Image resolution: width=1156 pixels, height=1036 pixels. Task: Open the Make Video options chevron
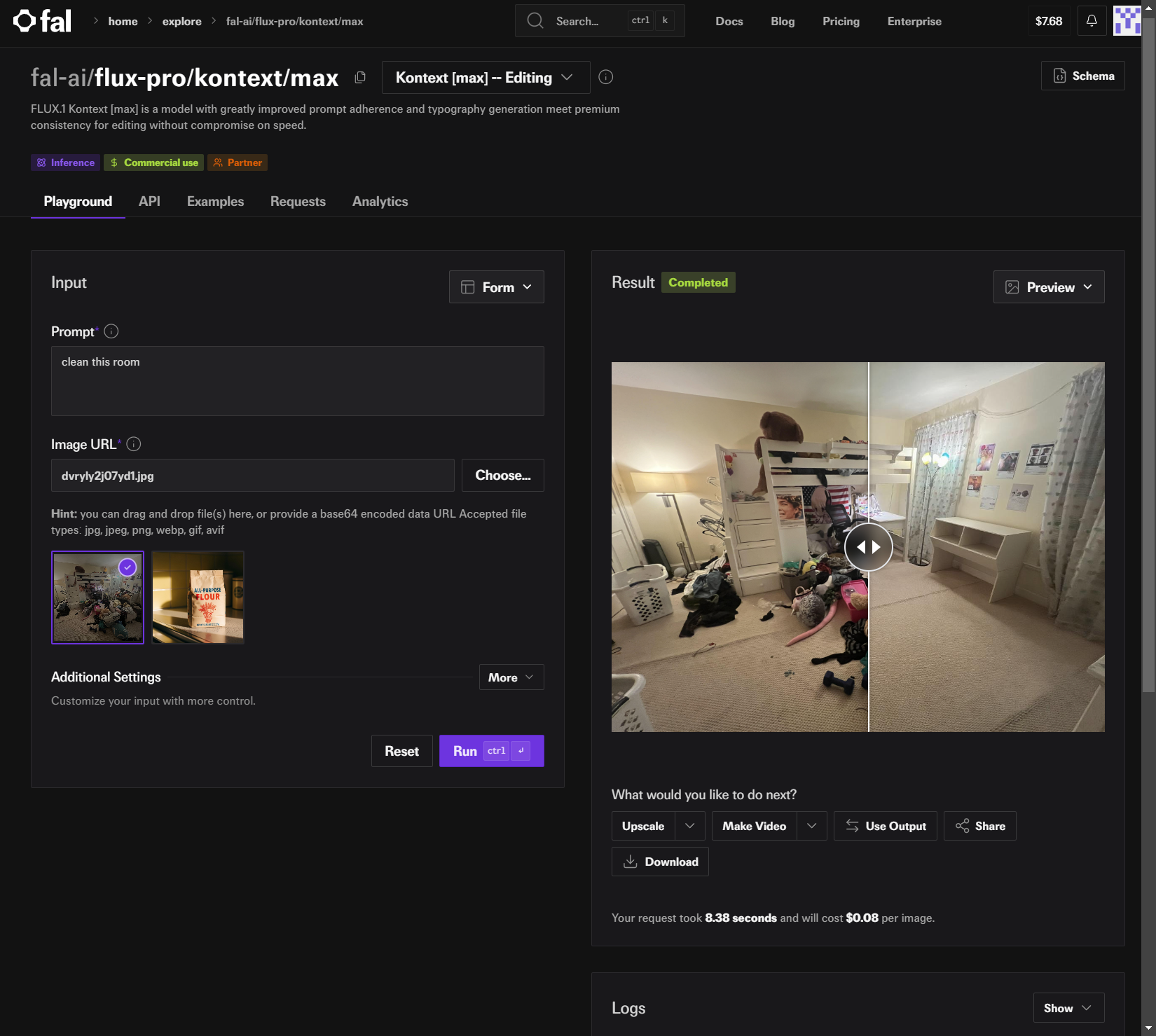812,826
